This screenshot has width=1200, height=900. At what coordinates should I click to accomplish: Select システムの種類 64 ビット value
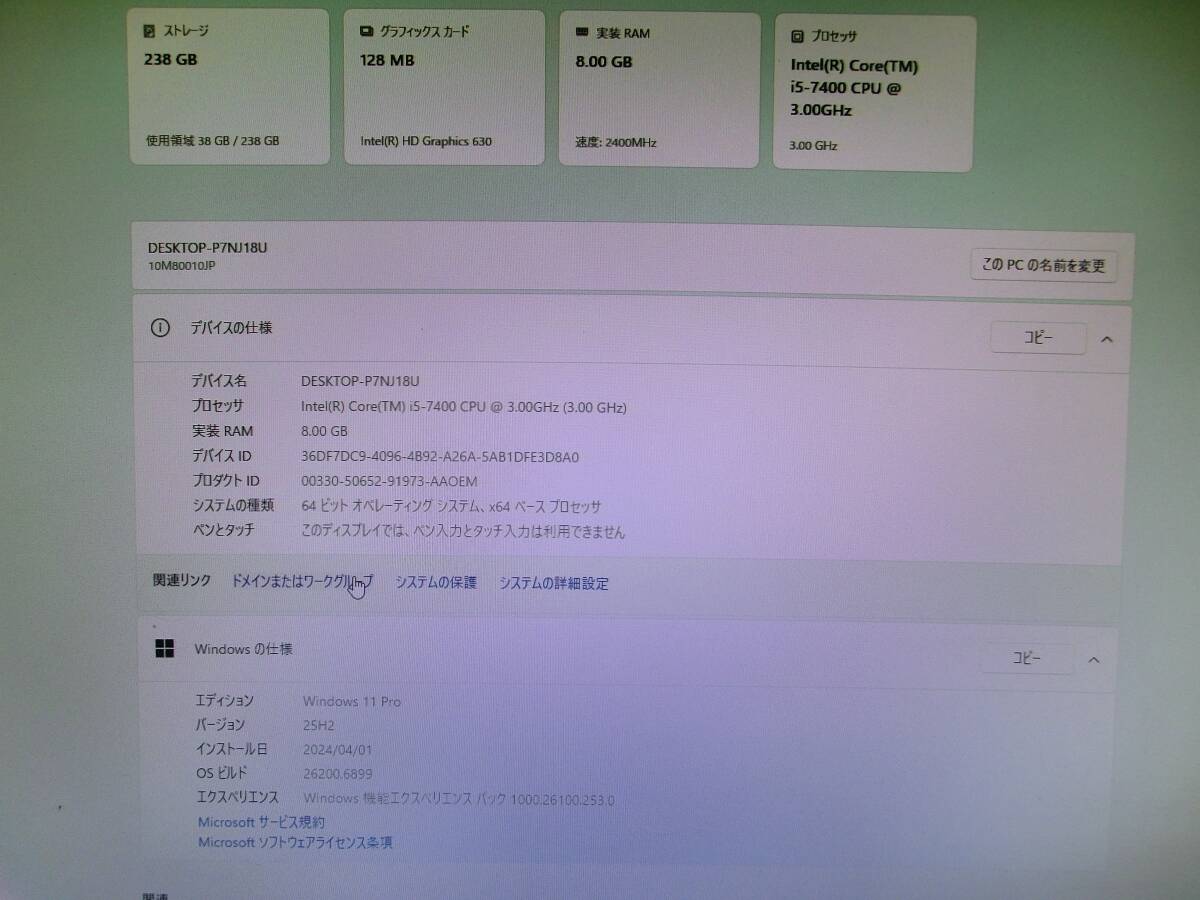[451, 506]
